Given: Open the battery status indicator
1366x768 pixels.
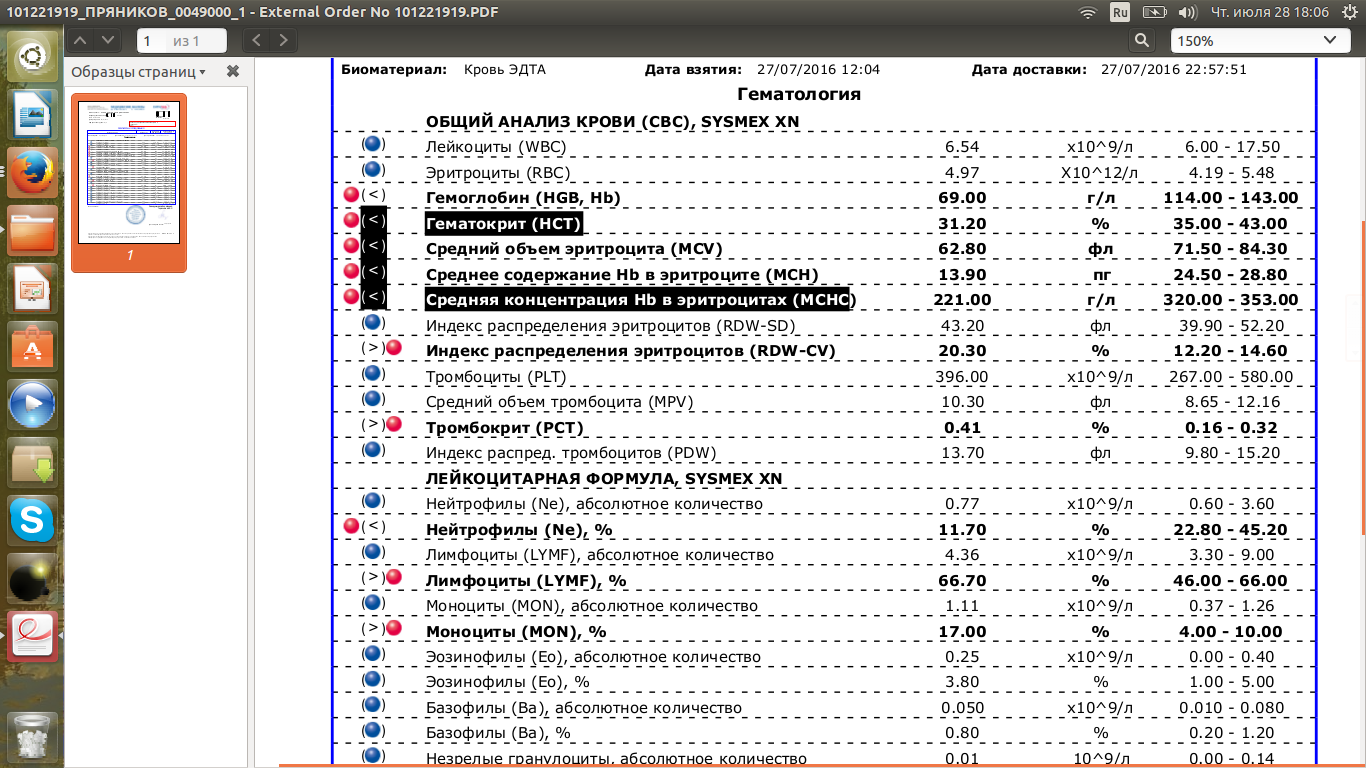Looking at the screenshot, I should [x=1154, y=12].
